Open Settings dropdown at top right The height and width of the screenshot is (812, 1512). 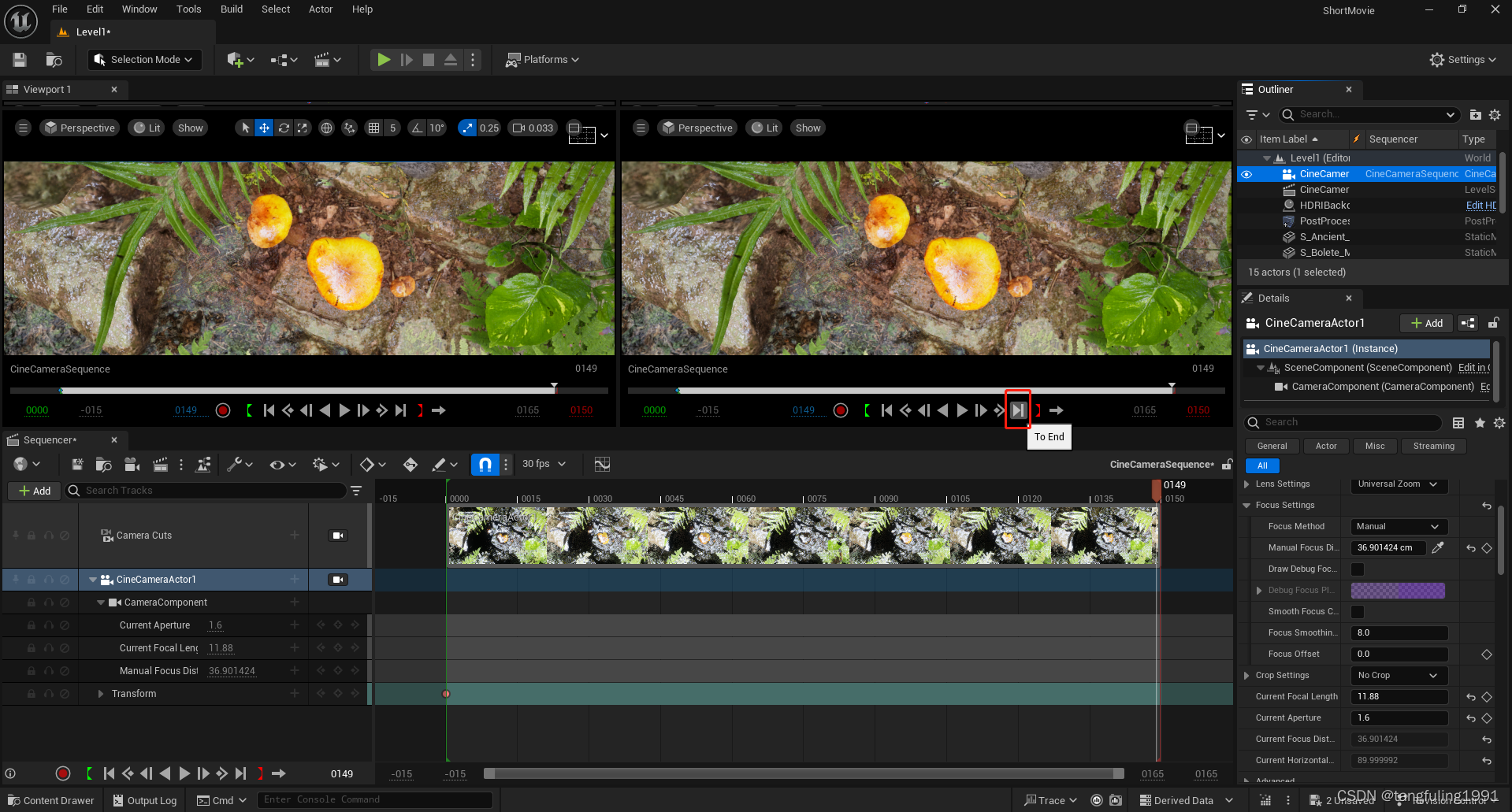(x=1462, y=60)
